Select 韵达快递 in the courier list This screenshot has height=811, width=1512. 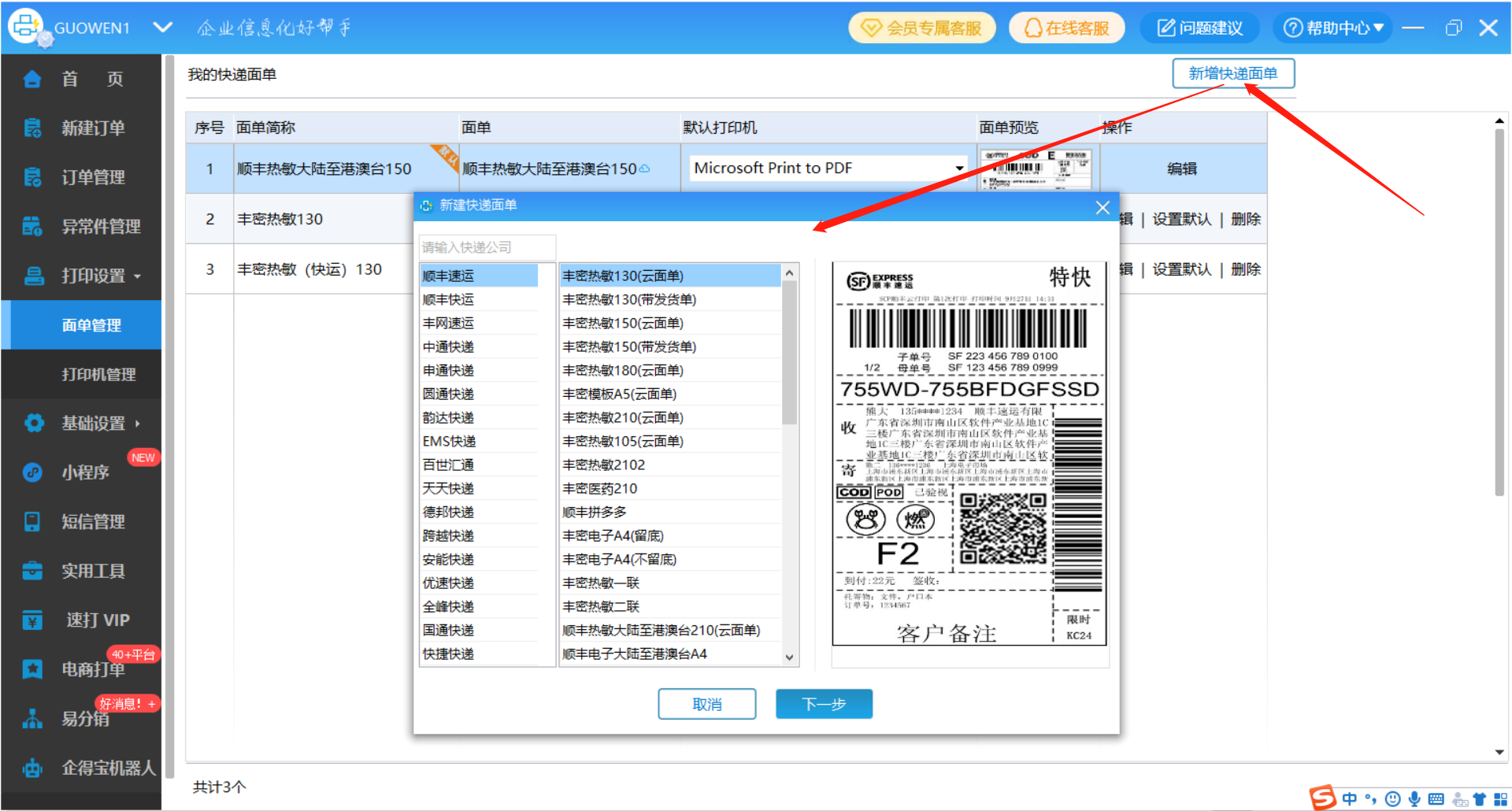(x=480, y=417)
